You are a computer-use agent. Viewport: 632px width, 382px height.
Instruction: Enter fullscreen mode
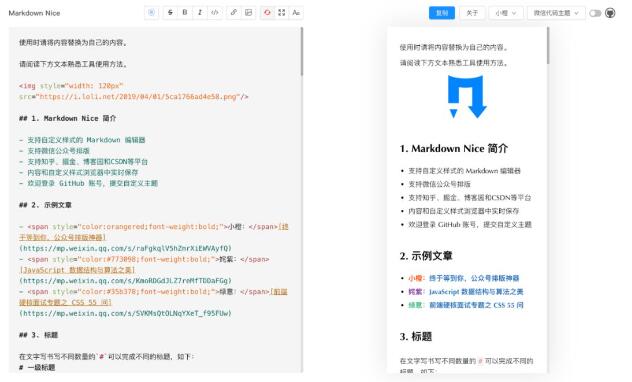click(x=282, y=12)
